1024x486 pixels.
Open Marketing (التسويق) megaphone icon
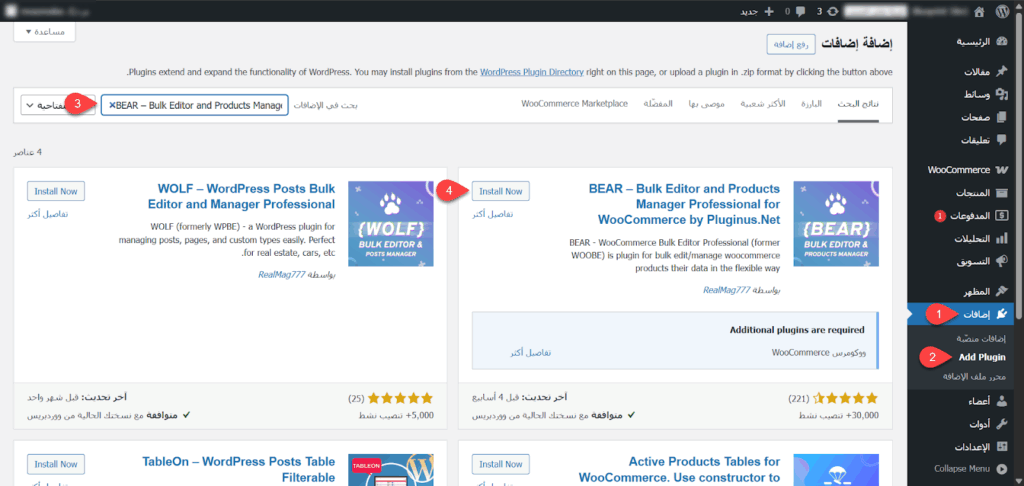click(x=1002, y=261)
